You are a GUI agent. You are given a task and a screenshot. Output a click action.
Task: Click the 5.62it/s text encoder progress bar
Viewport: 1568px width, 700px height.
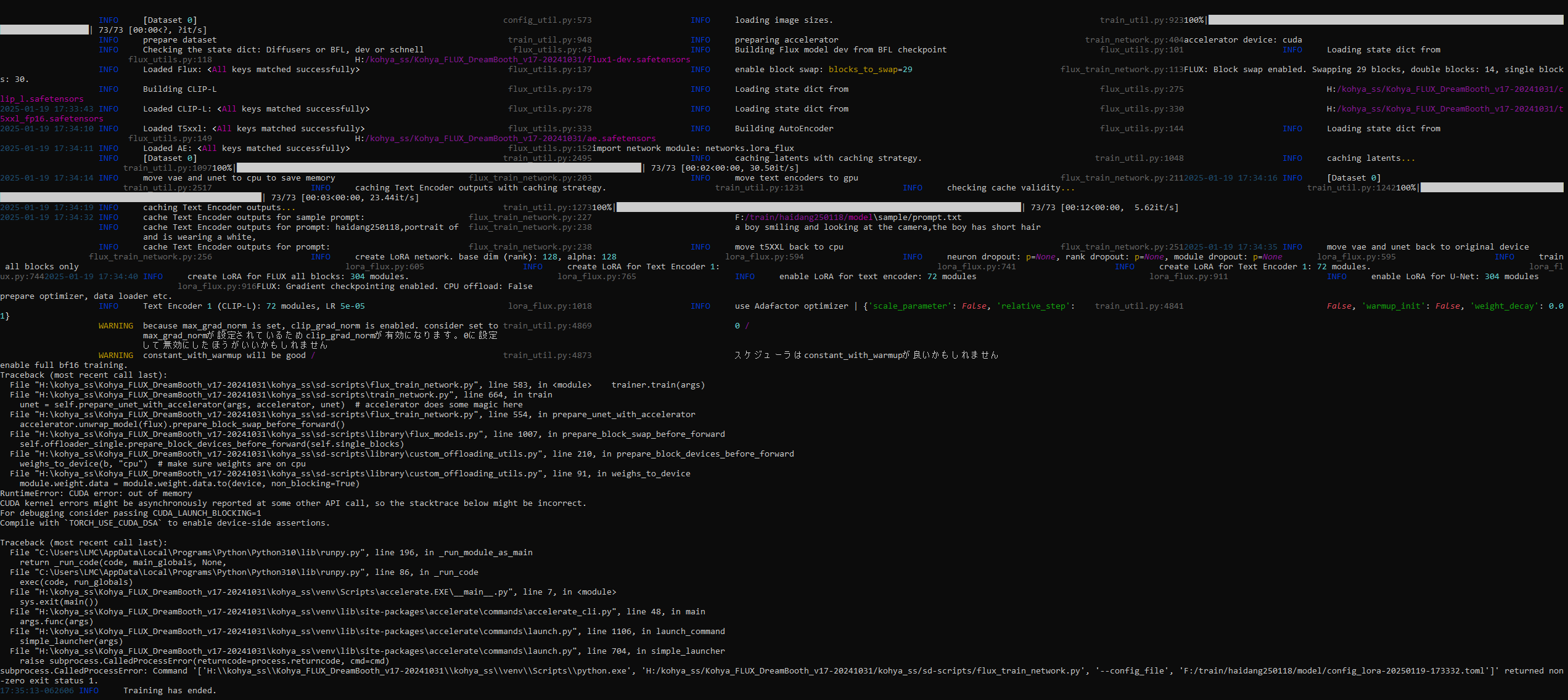(818, 208)
